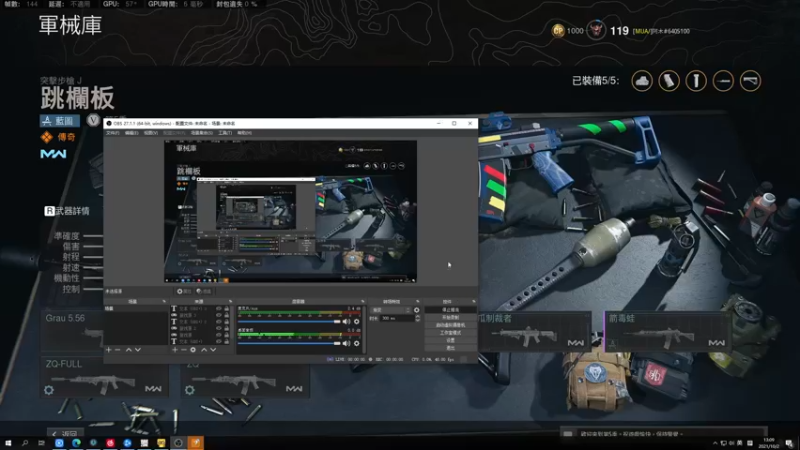Viewport: 800px width, 450px height.
Task: Select the 箭毒蛙 blueprint card
Action: [667, 331]
